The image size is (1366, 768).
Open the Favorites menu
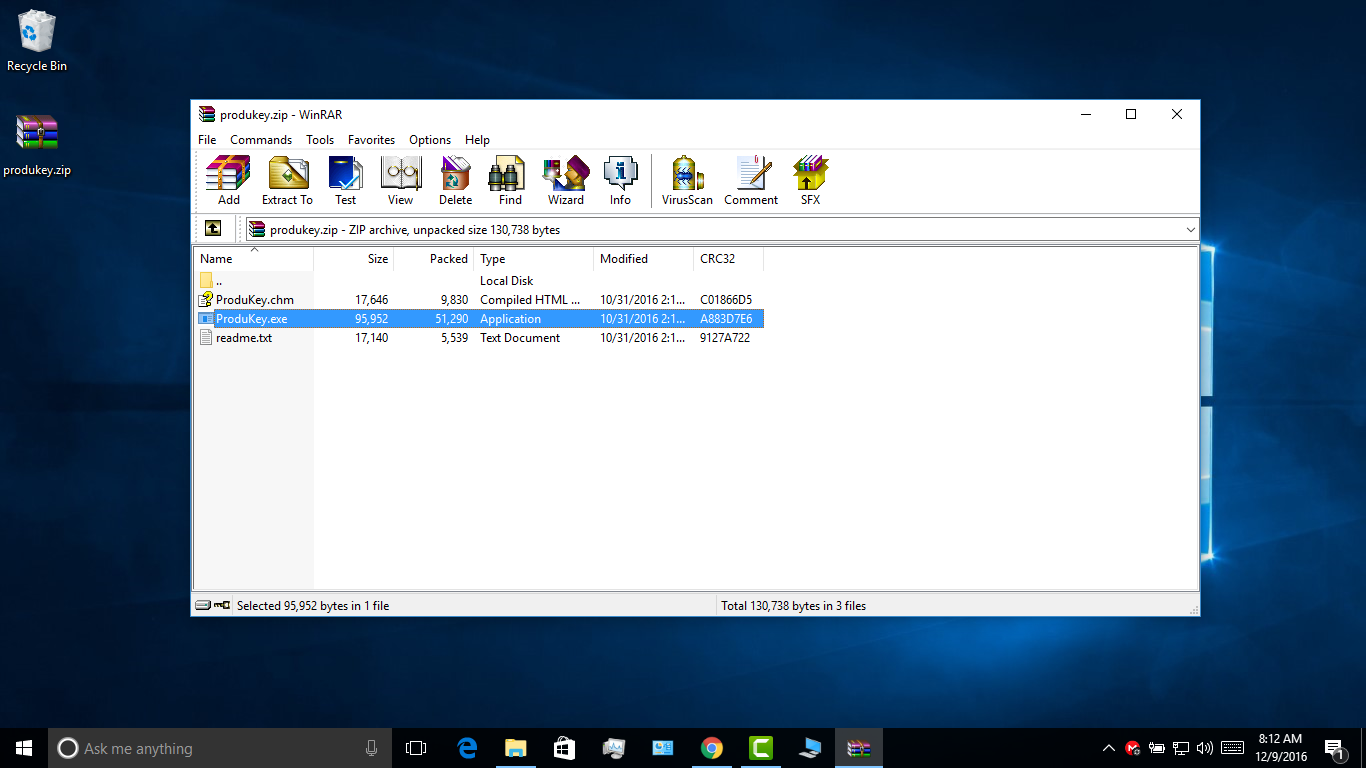pyautogui.click(x=371, y=140)
